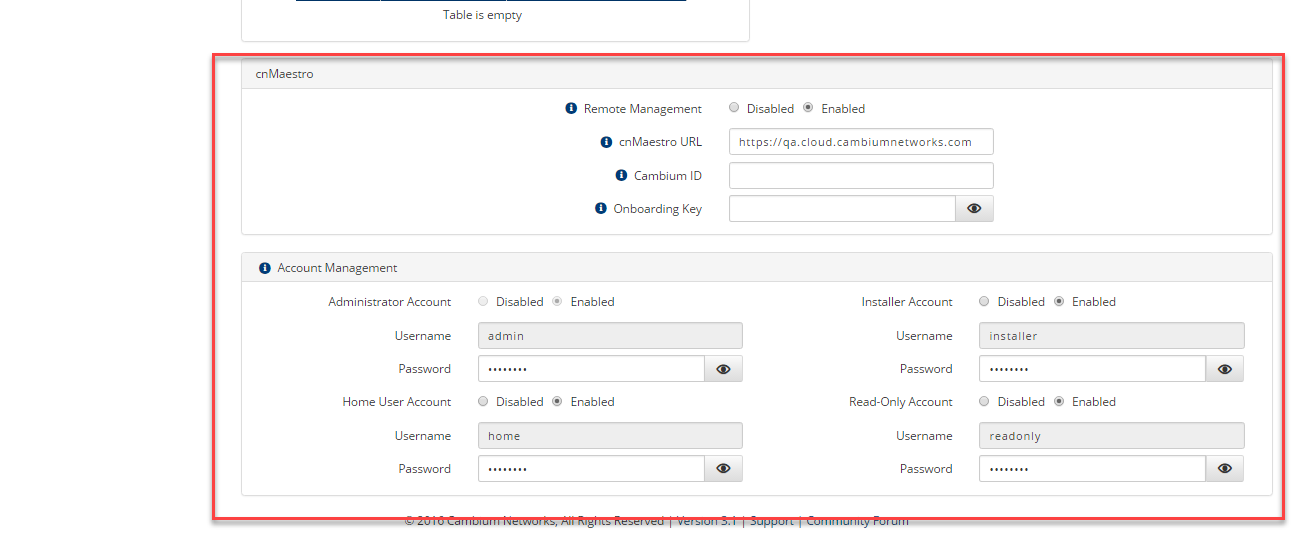The image size is (1310, 538).
Task: Click the 'Table is empty' message
Action: point(482,15)
